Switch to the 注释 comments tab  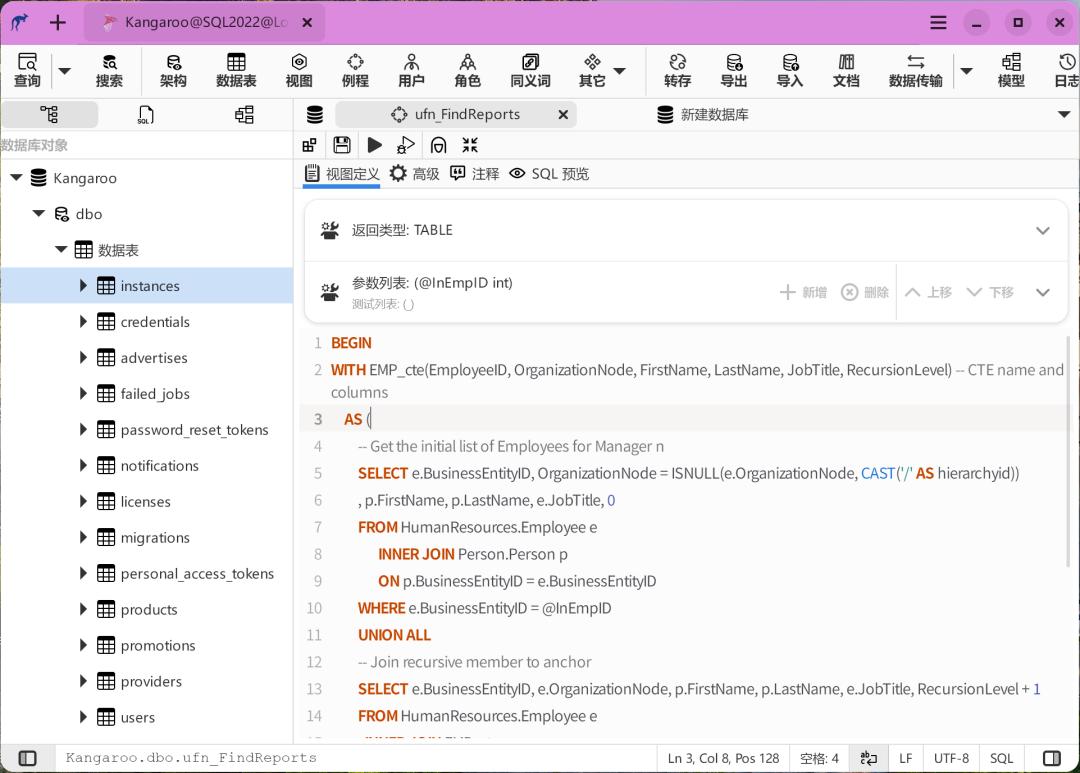click(x=475, y=174)
